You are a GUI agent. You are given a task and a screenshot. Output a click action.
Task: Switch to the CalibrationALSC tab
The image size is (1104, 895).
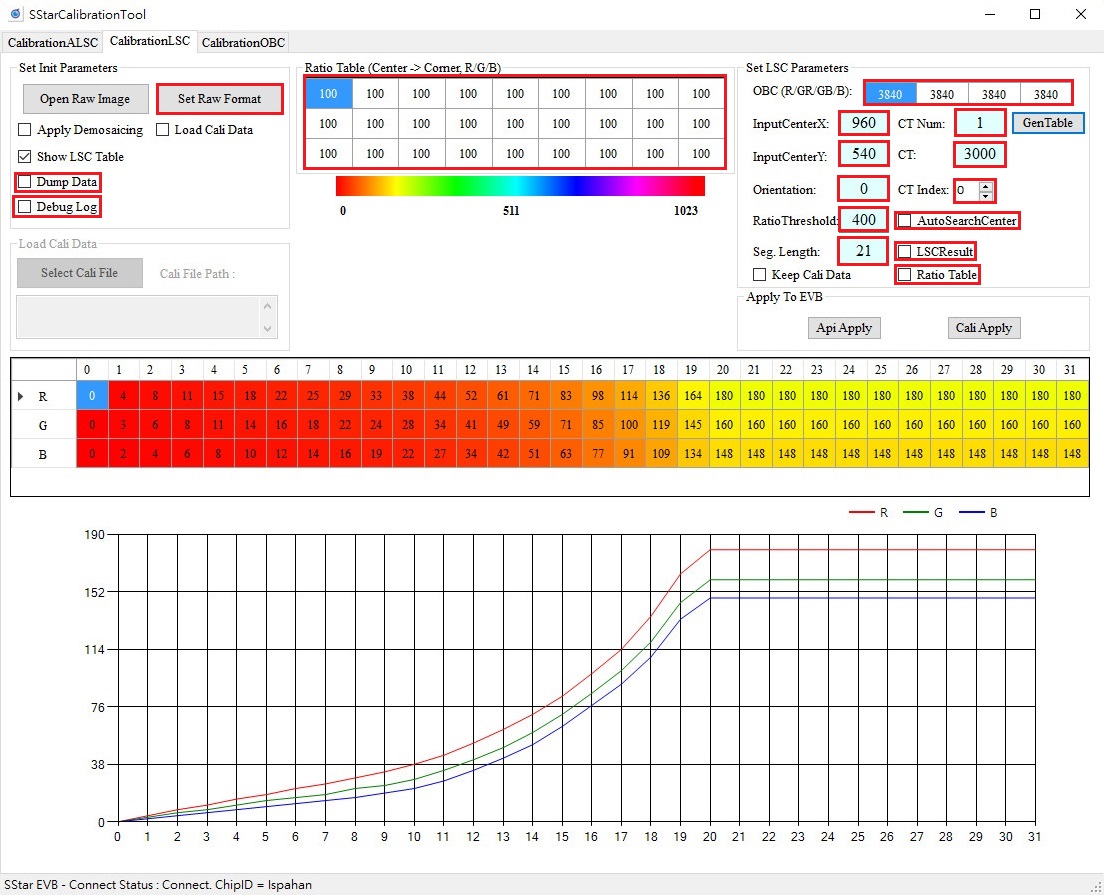pyautogui.click(x=52, y=42)
